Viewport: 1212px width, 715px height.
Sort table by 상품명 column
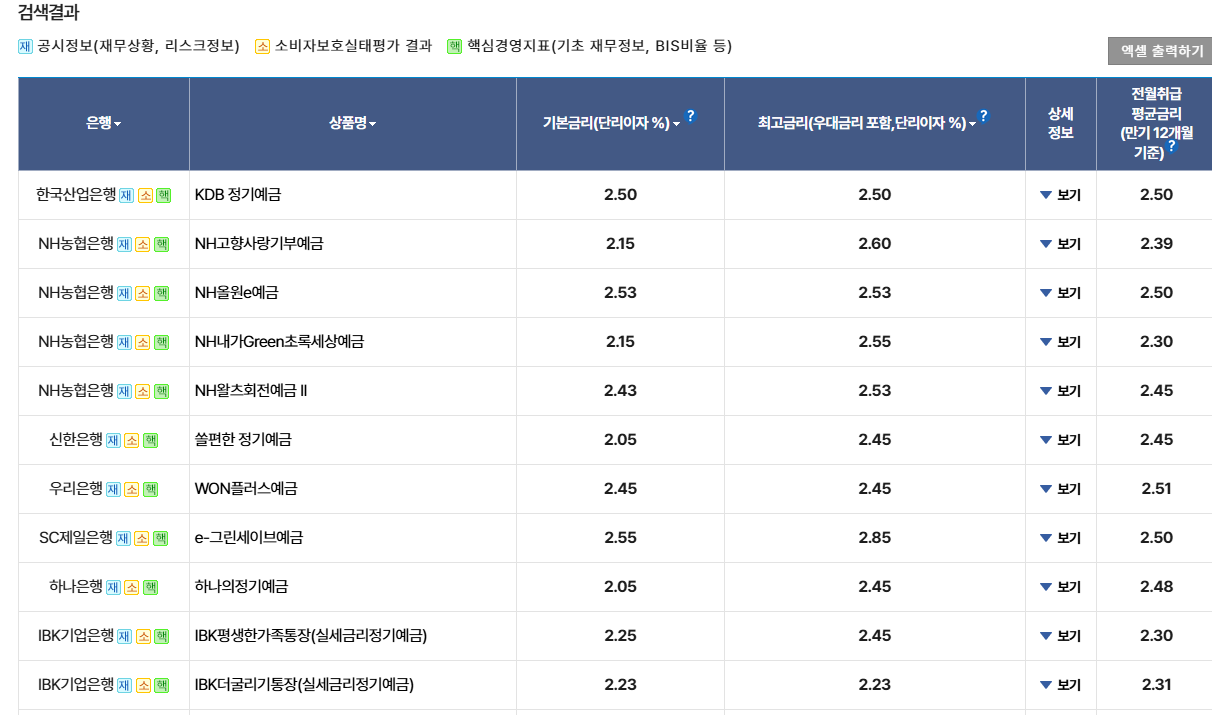point(352,124)
